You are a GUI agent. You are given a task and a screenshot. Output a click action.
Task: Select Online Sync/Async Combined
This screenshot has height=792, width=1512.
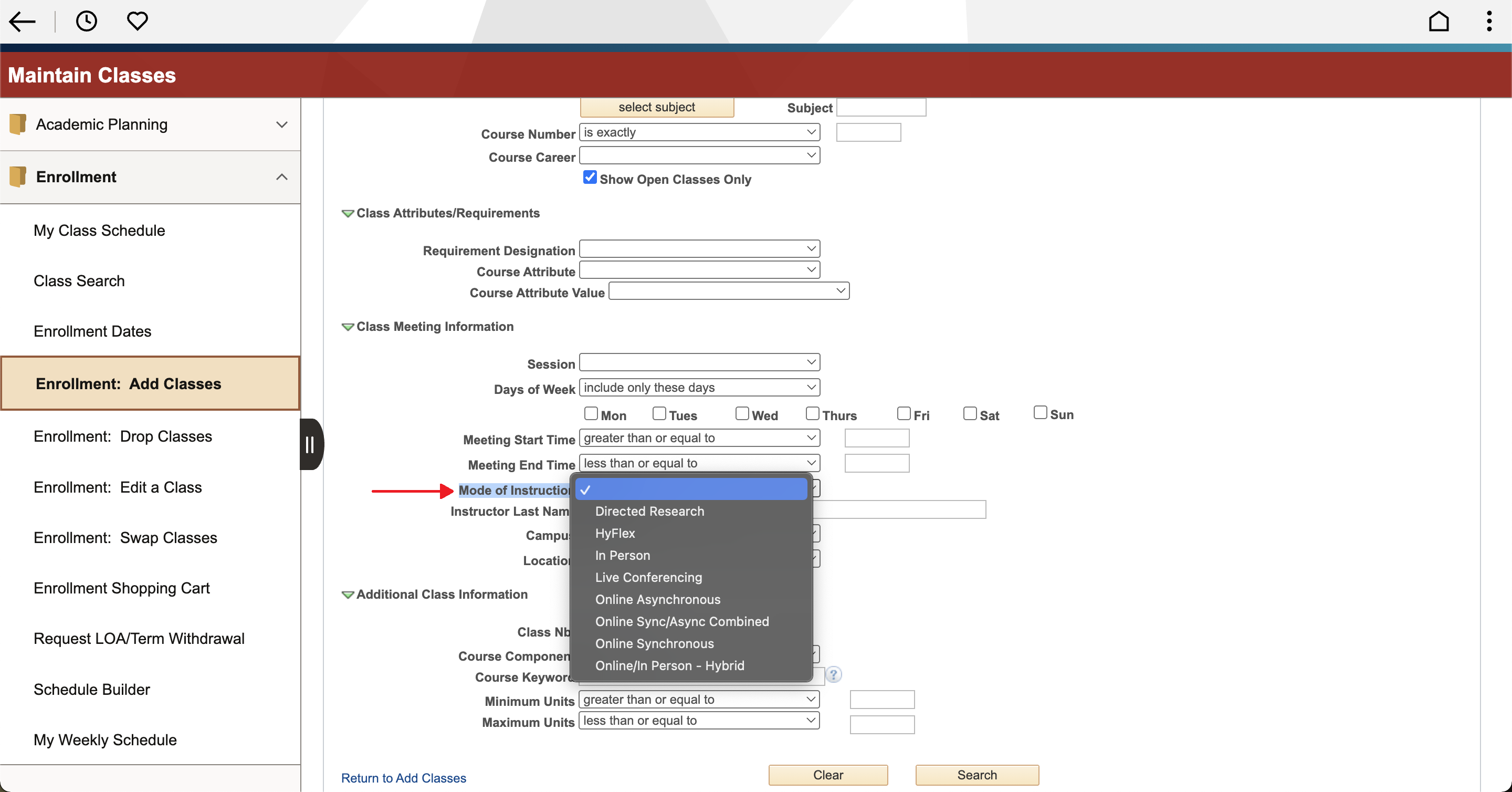tap(691, 621)
